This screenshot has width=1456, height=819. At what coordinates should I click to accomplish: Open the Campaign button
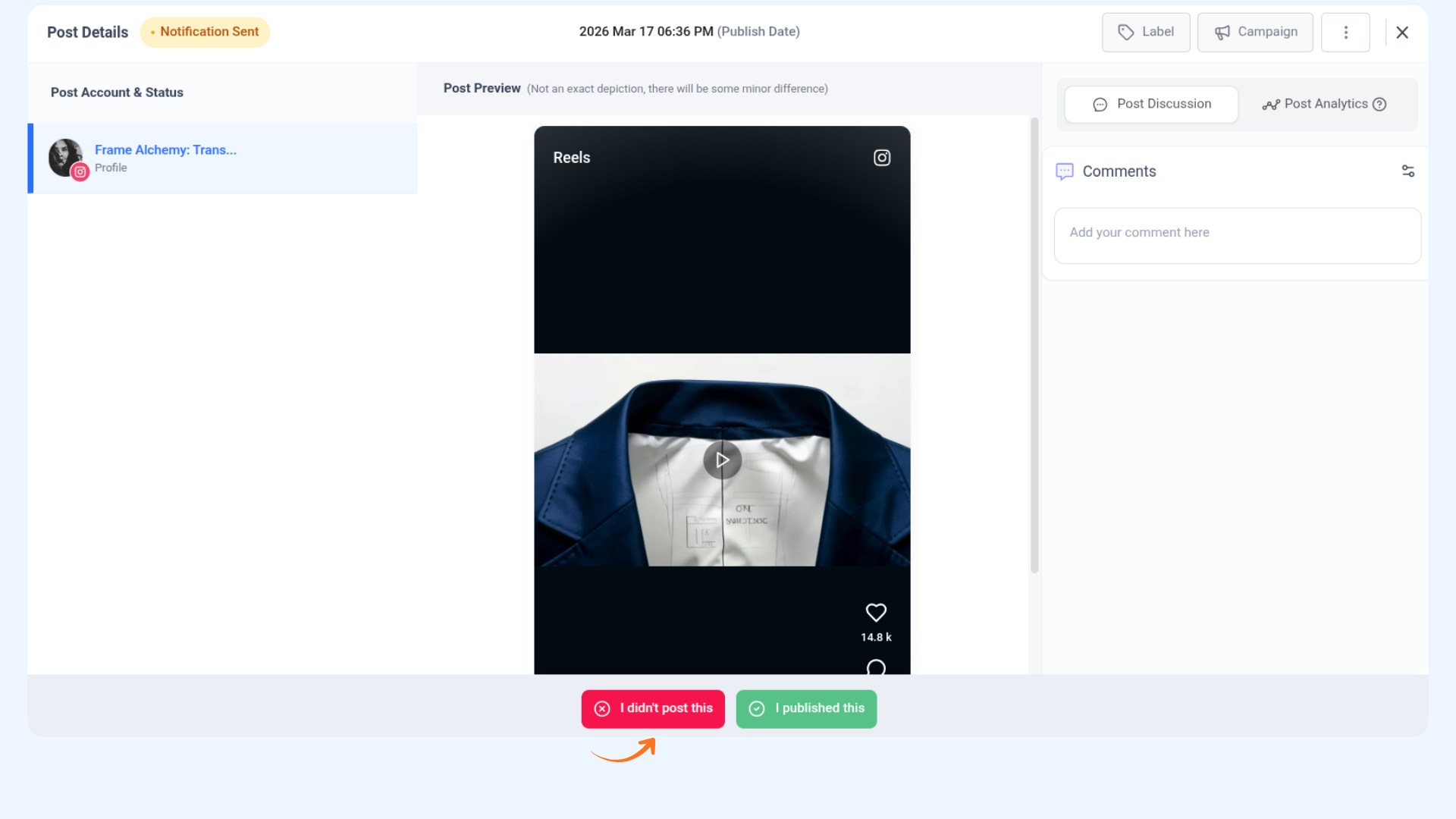1255,33
